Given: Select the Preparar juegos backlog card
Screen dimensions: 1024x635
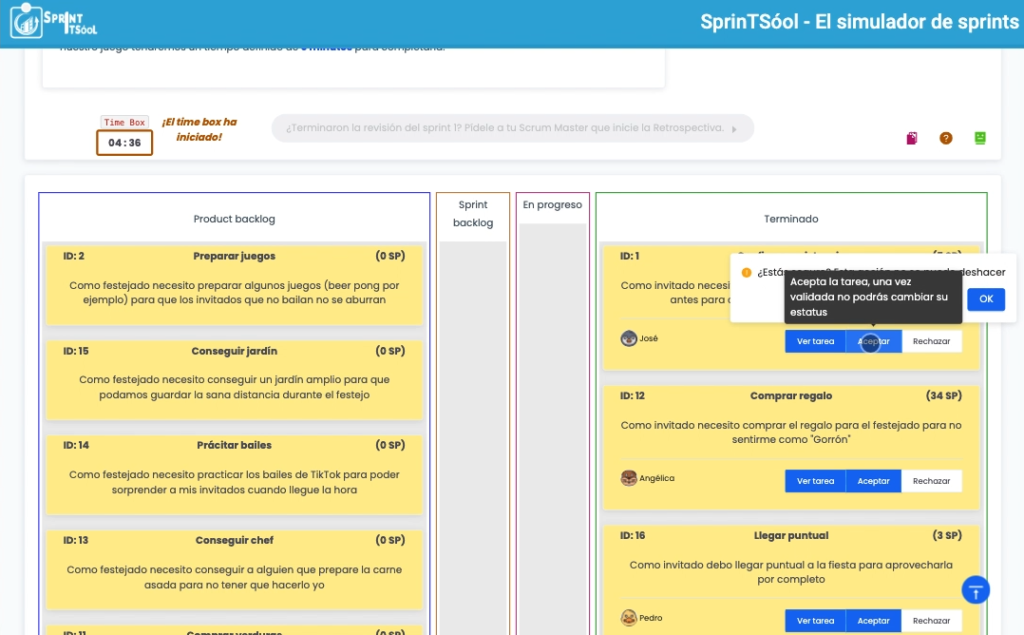Looking at the screenshot, I should coord(234,284).
